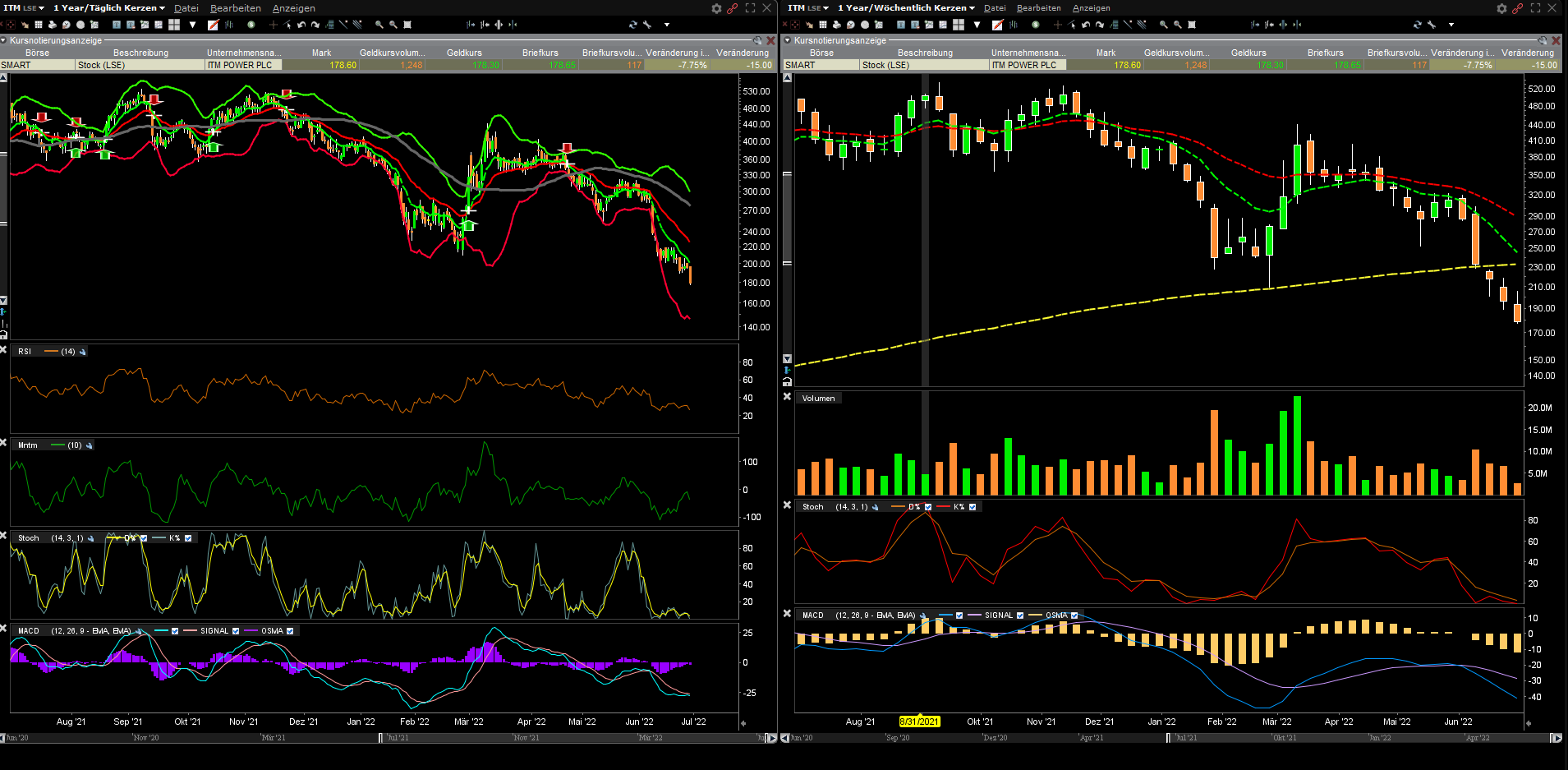Open black triangle dropdown in daily chart toolbar
Screen dimensions: 1568x770
(x=193, y=25)
